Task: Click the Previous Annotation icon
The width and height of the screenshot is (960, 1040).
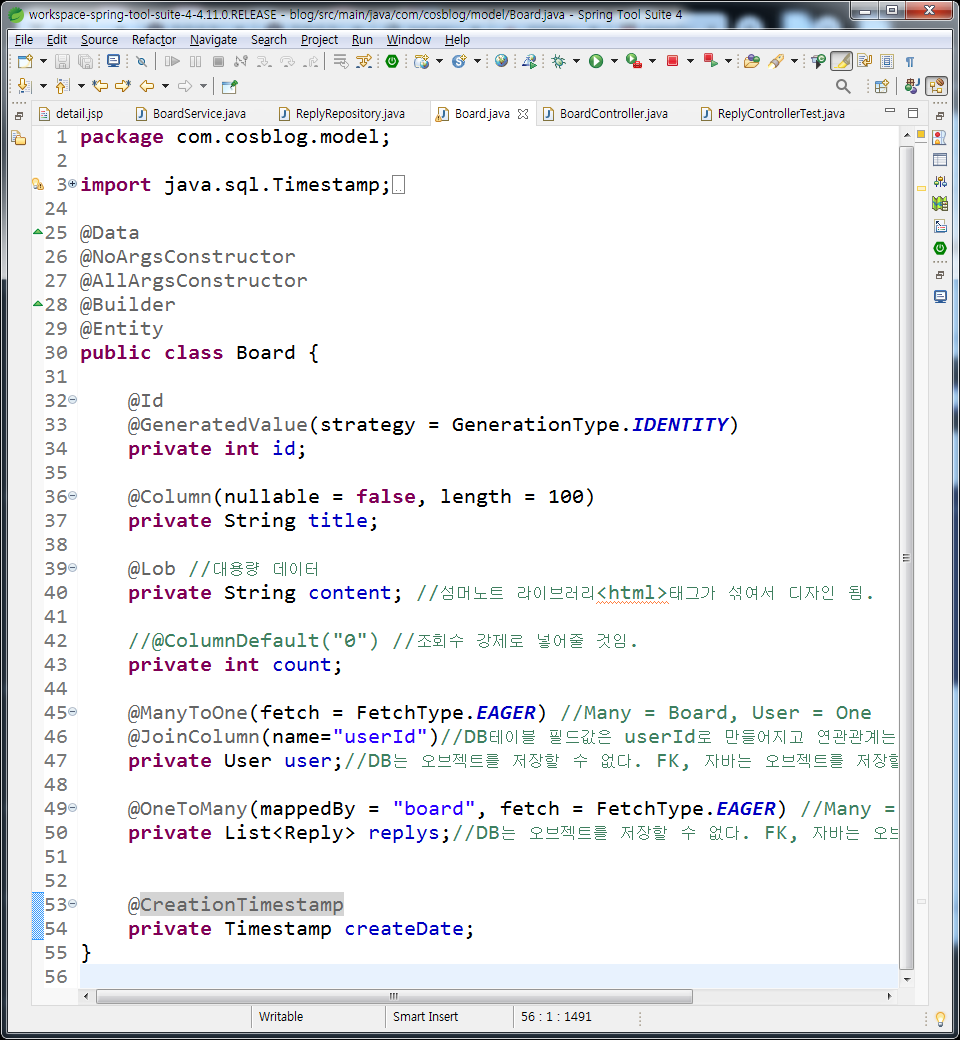Action: pos(62,86)
